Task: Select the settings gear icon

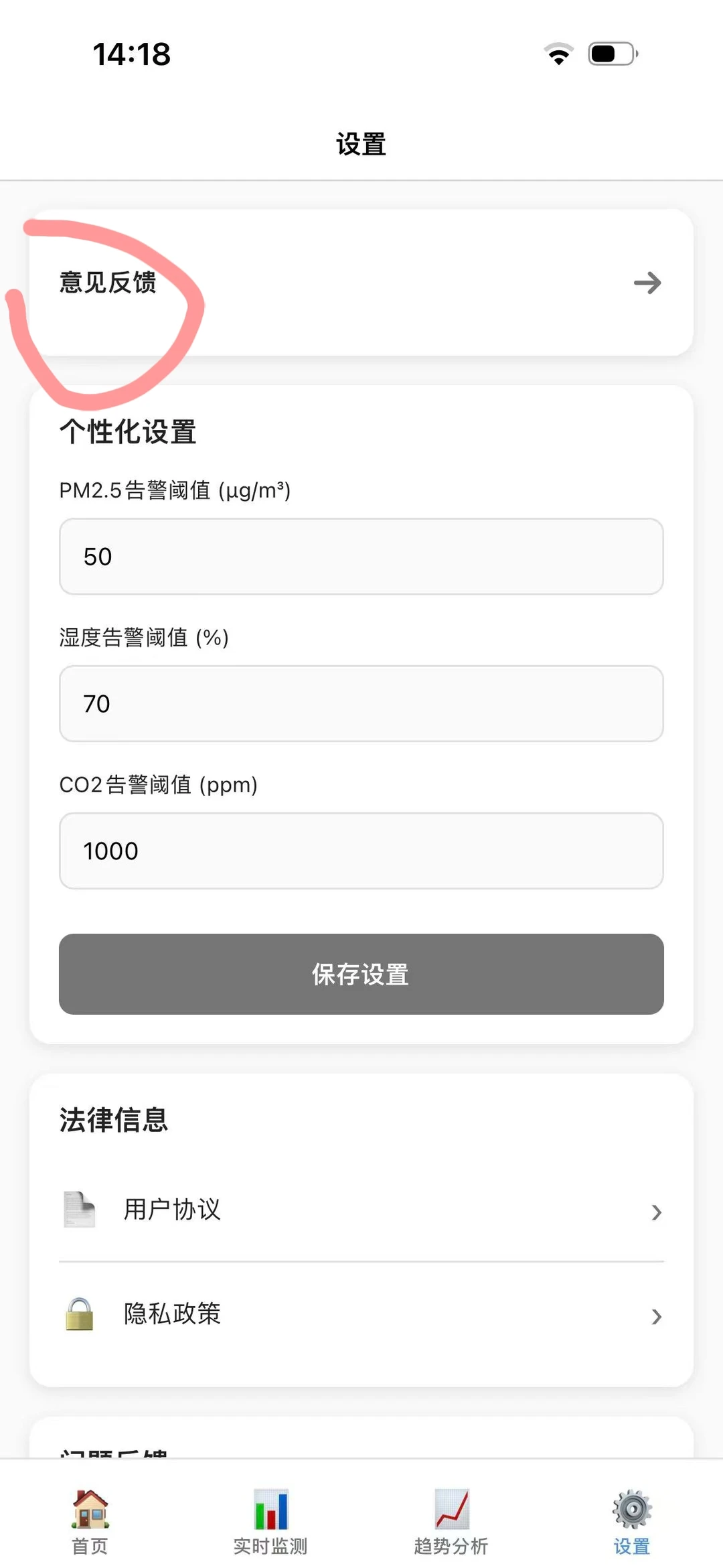Action: click(x=632, y=1509)
